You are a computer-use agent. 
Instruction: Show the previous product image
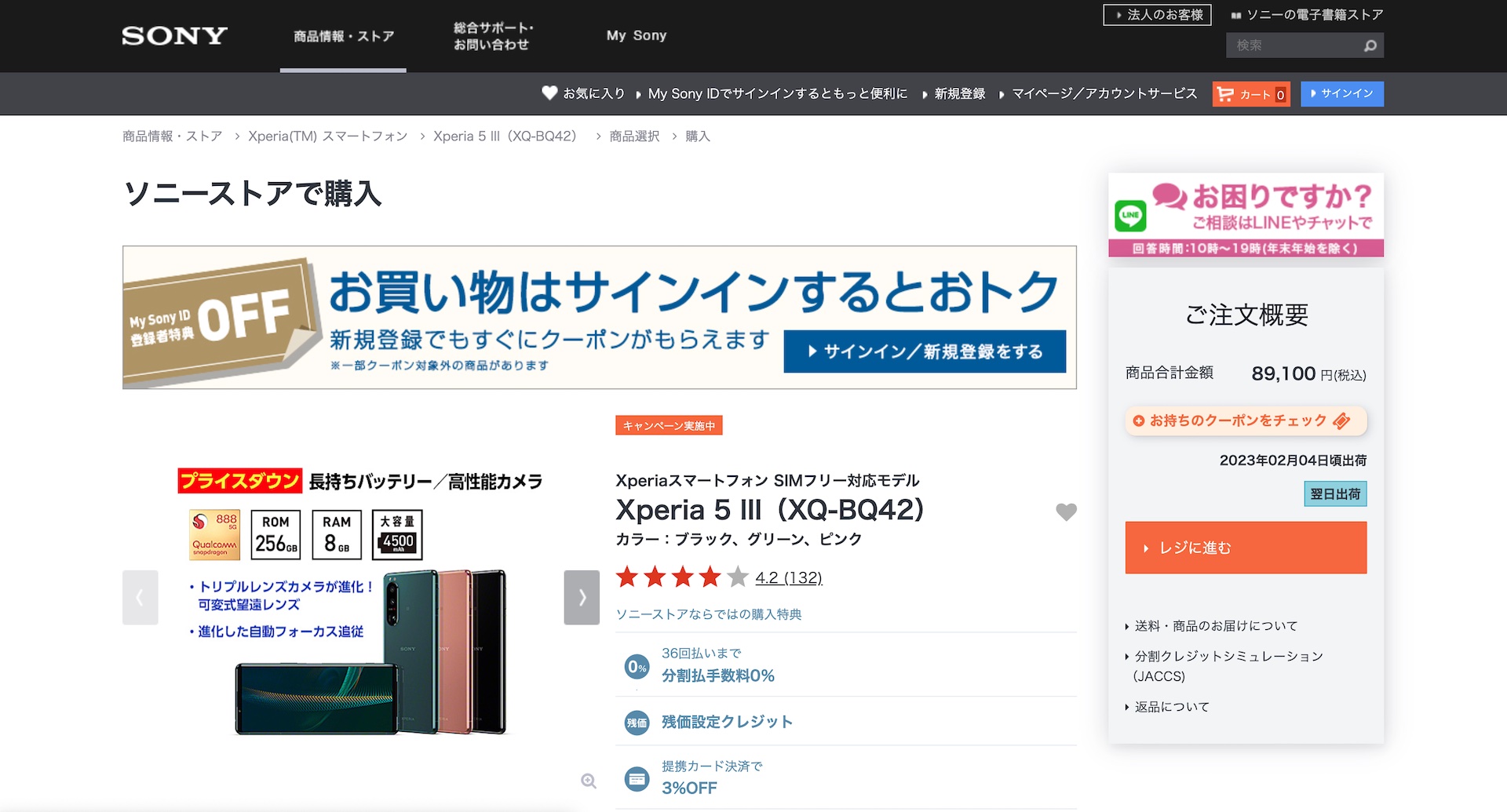click(x=140, y=597)
